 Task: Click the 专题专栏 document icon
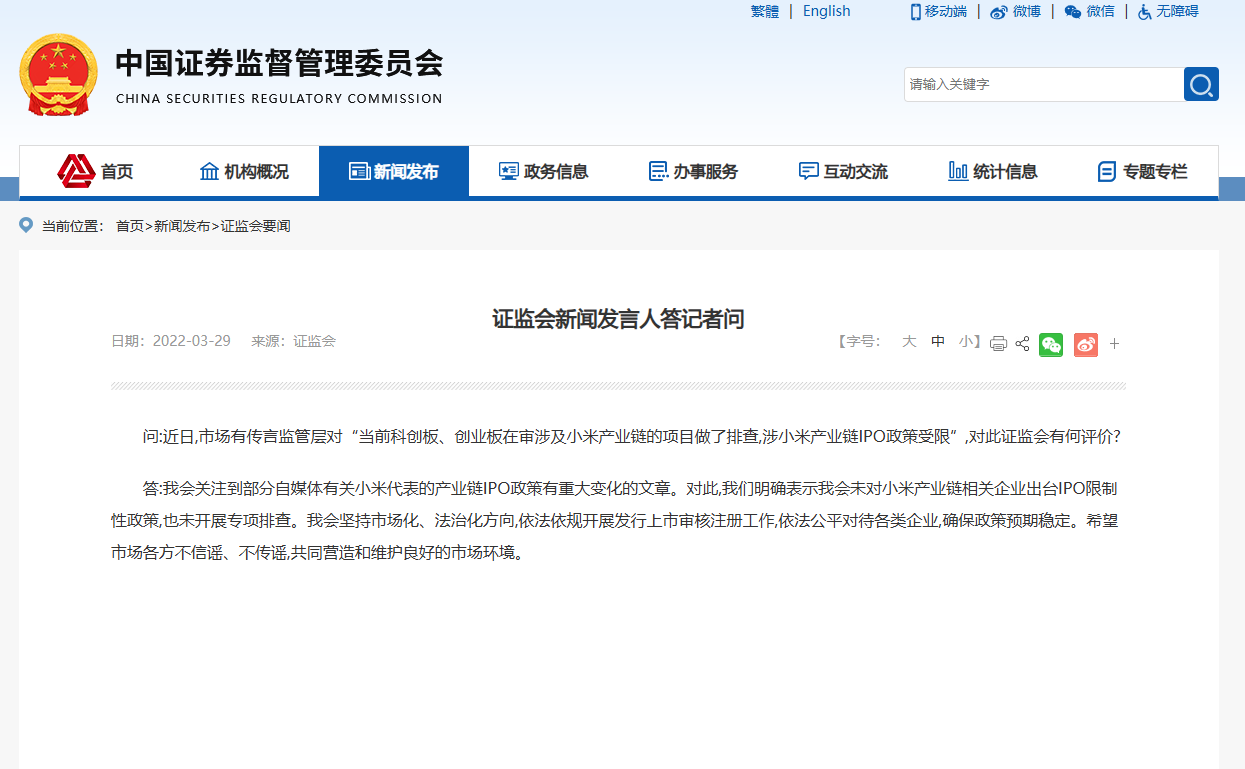point(1107,171)
